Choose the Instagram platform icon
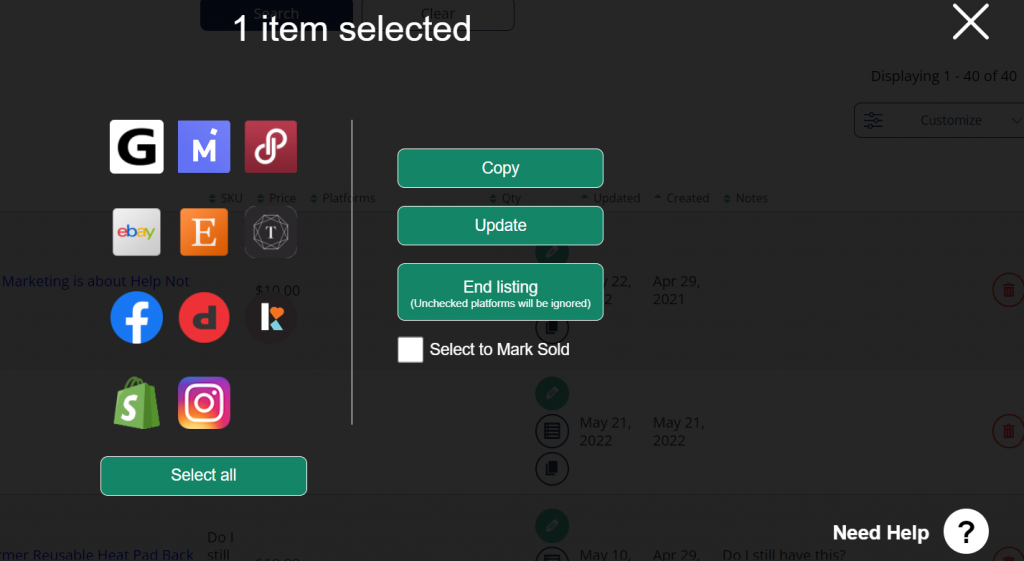The height and width of the screenshot is (561, 1024). point(204,403)
